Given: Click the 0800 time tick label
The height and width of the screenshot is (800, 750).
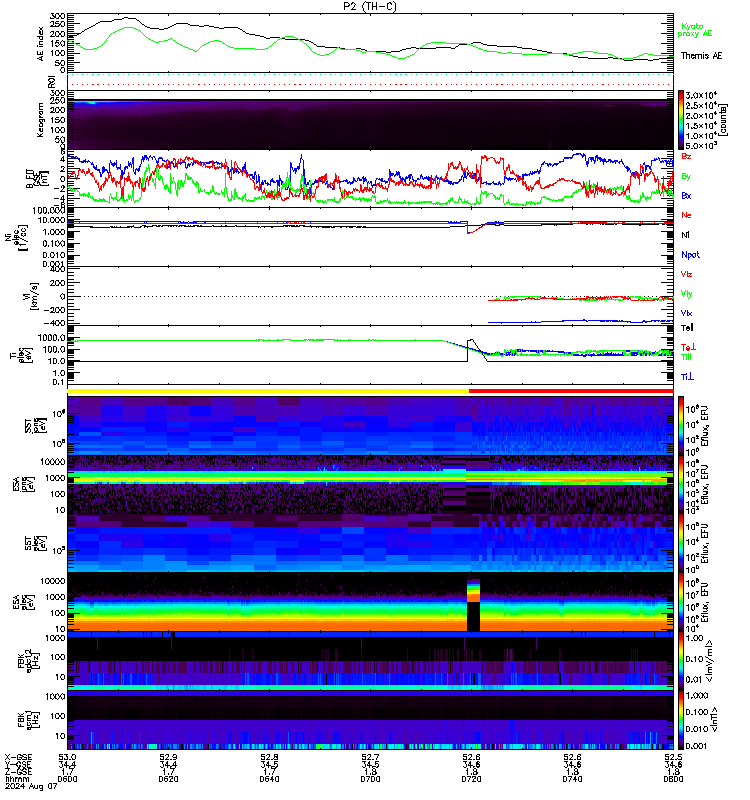Looking at the screenshot, I should pos(673,779).
